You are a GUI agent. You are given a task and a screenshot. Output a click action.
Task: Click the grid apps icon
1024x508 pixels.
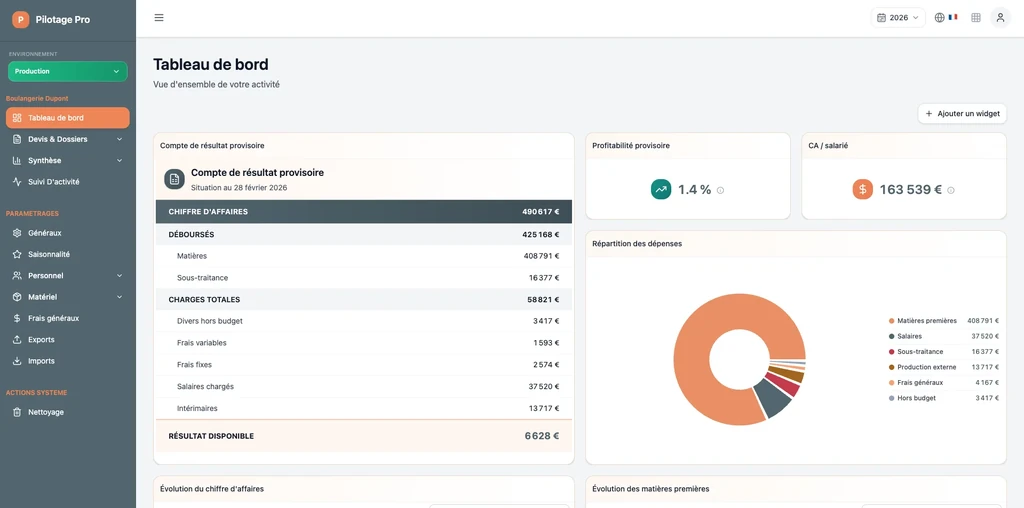tap(976, 18)
